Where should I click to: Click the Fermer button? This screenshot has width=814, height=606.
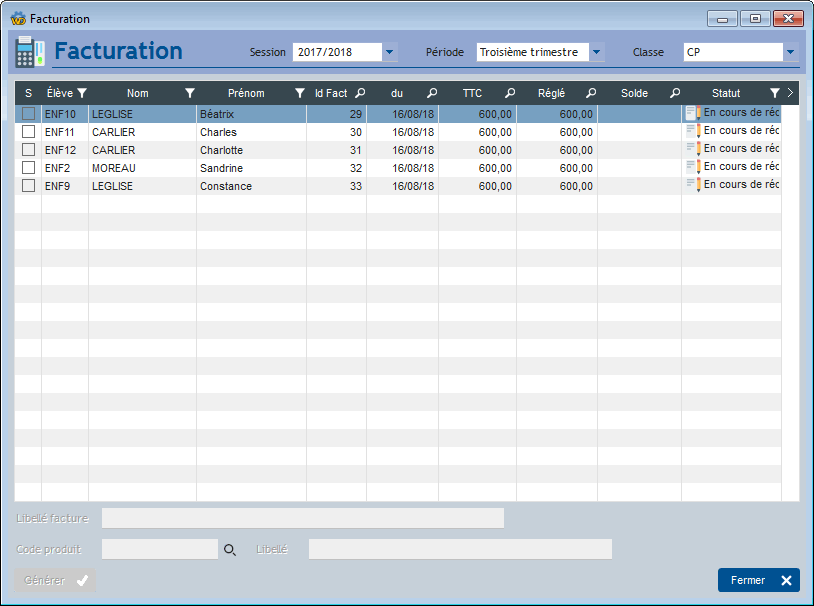coord(758,580)
